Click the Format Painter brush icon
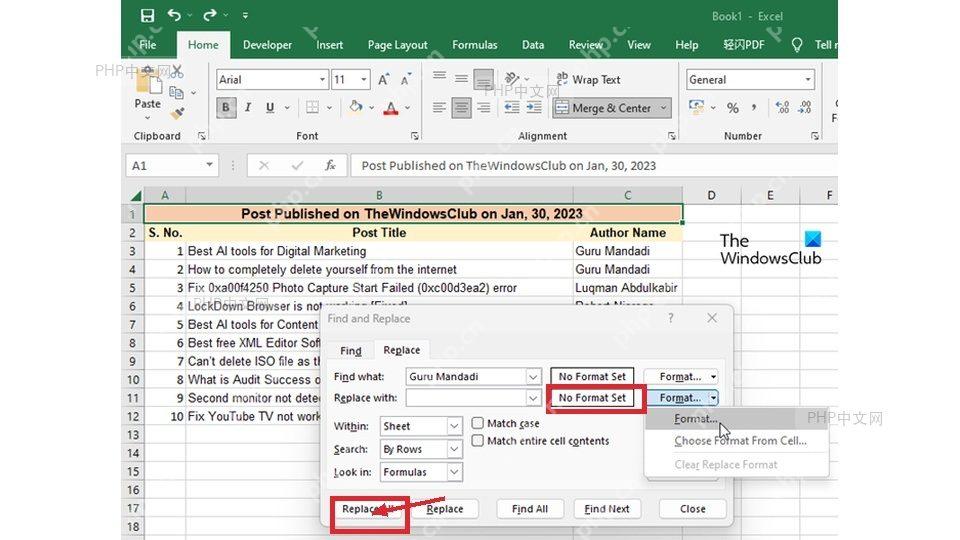 click(x=178, y=113)
